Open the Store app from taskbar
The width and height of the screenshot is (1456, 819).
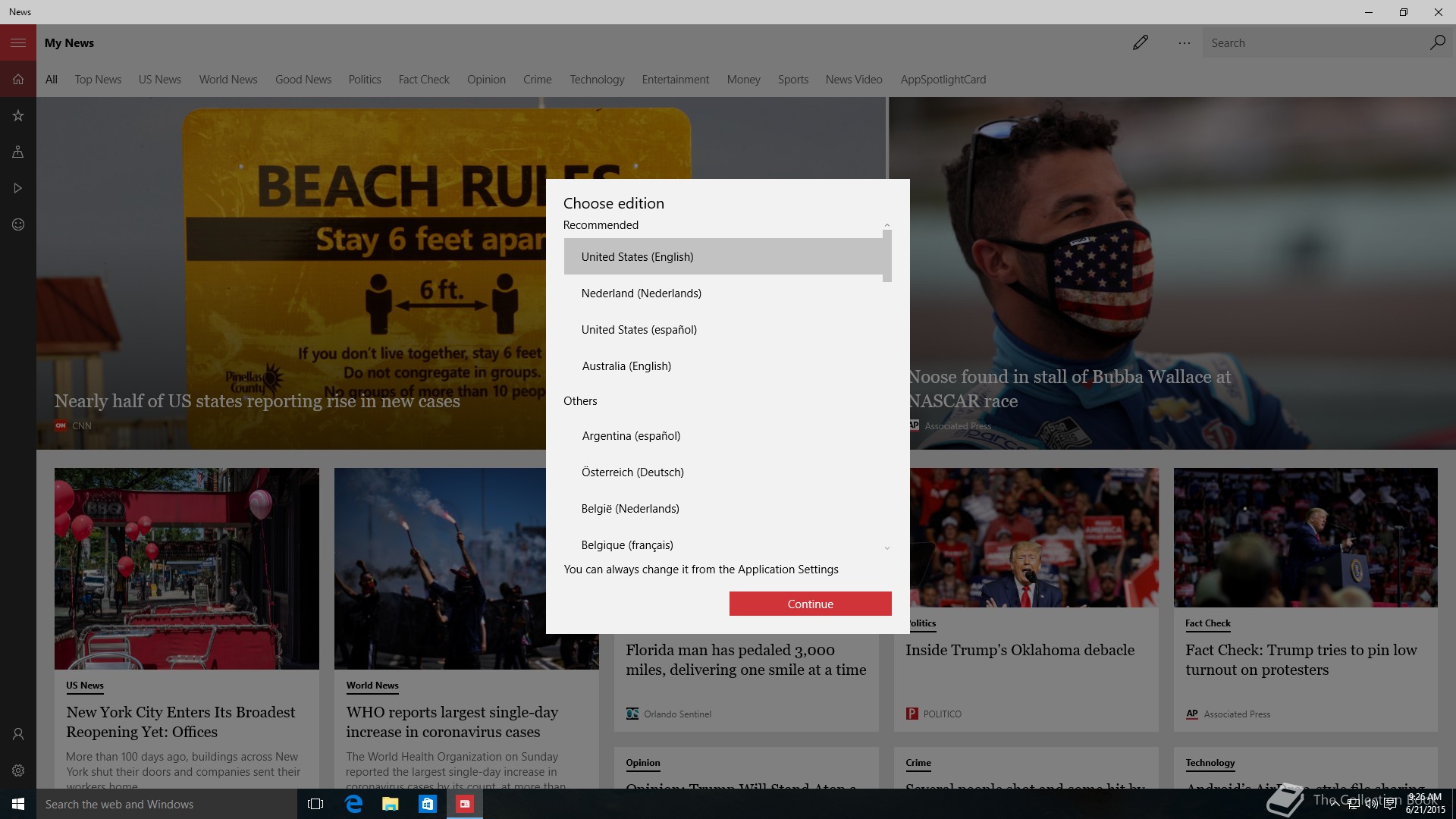[x=428, y=804]
